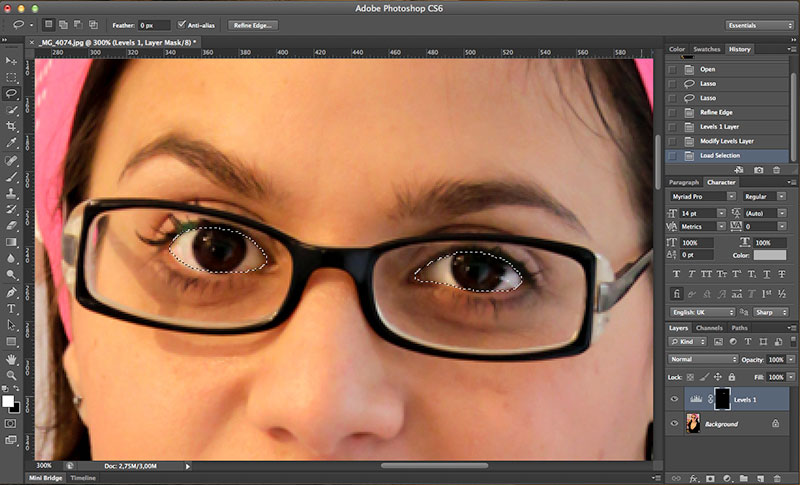Select the Crop tool

coord(11,127)
